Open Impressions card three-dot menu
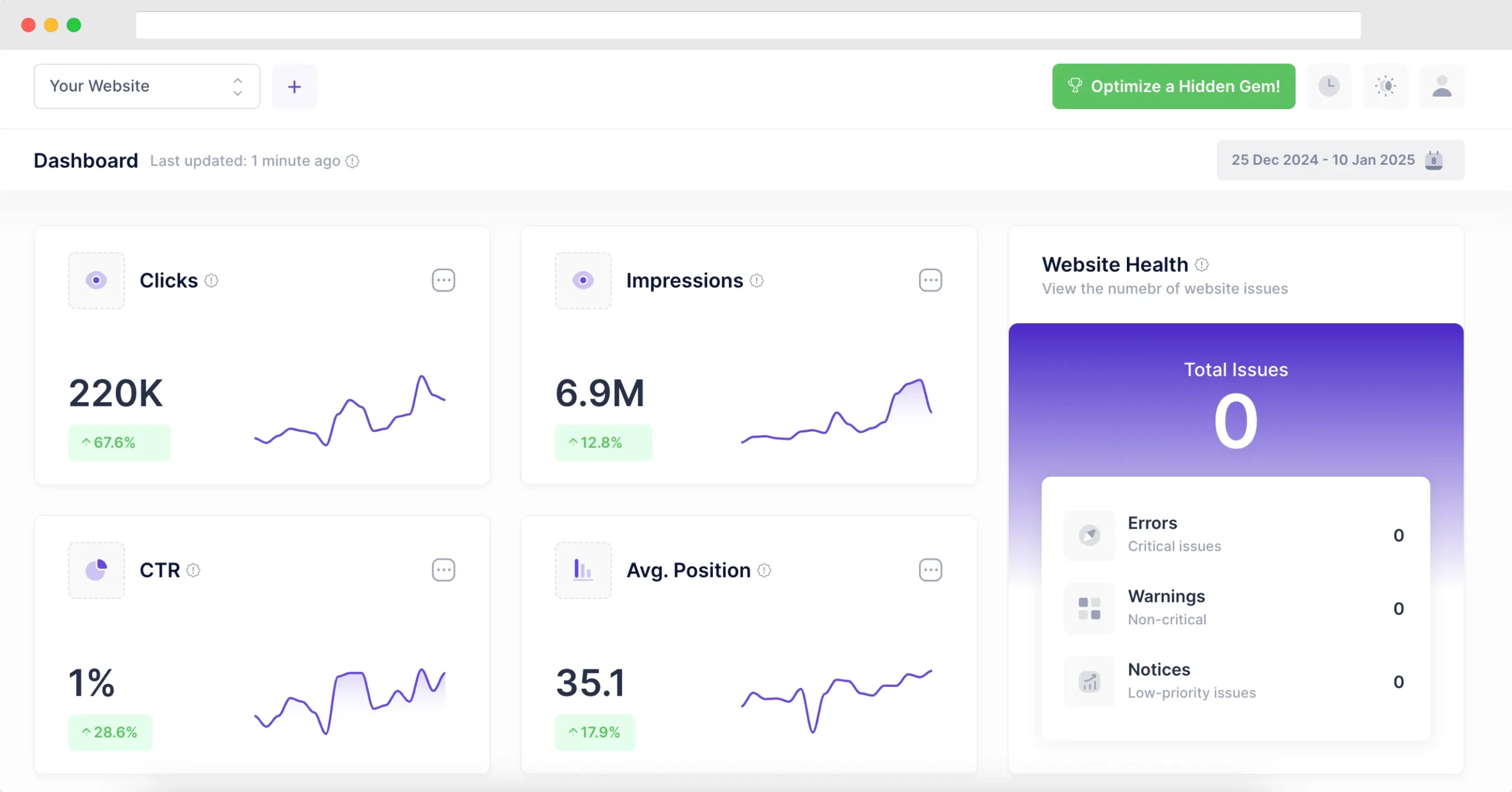The image size is (1512, 792). [x=930, y=281]
